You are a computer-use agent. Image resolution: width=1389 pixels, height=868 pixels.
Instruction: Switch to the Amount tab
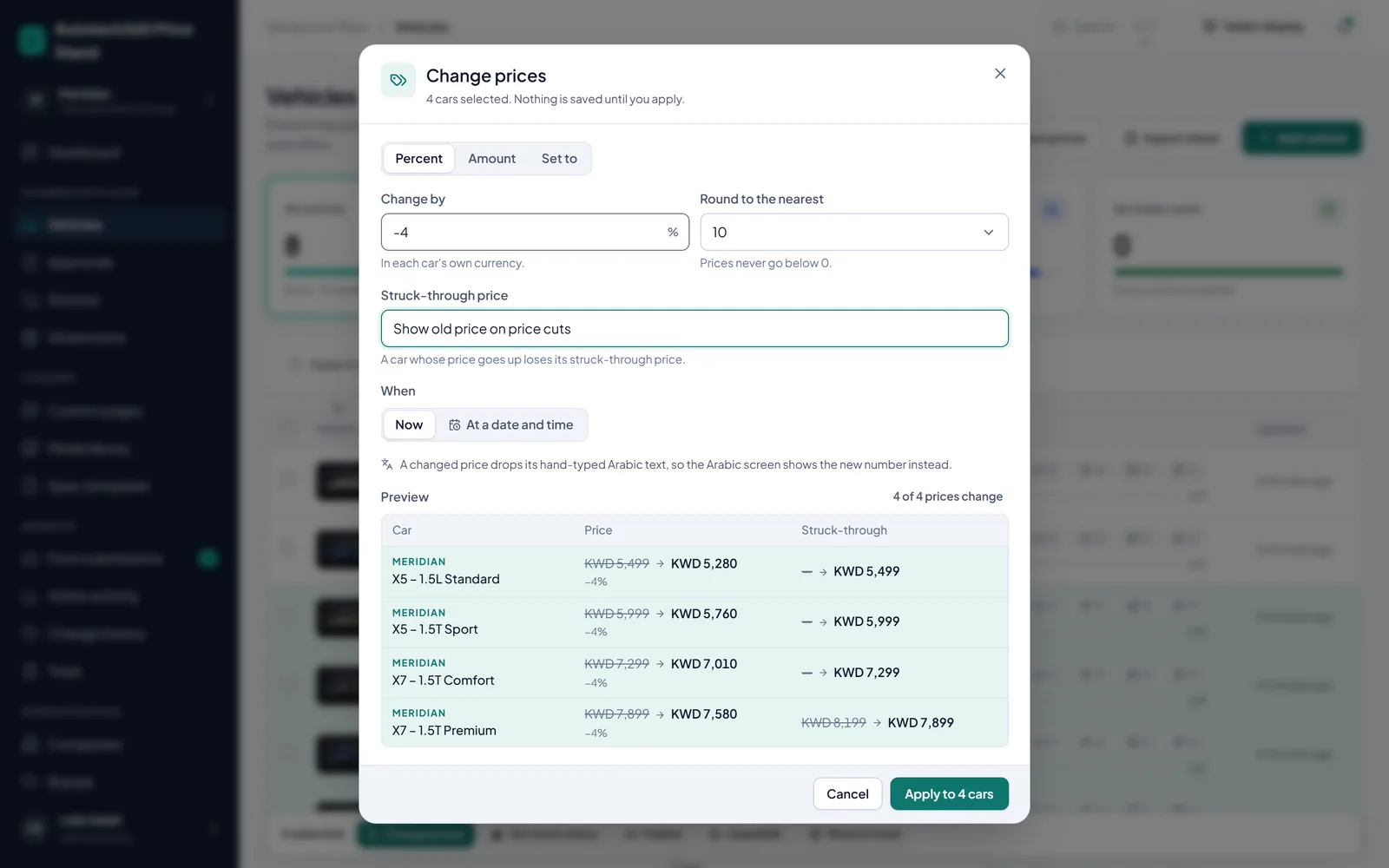coord(491,159)
